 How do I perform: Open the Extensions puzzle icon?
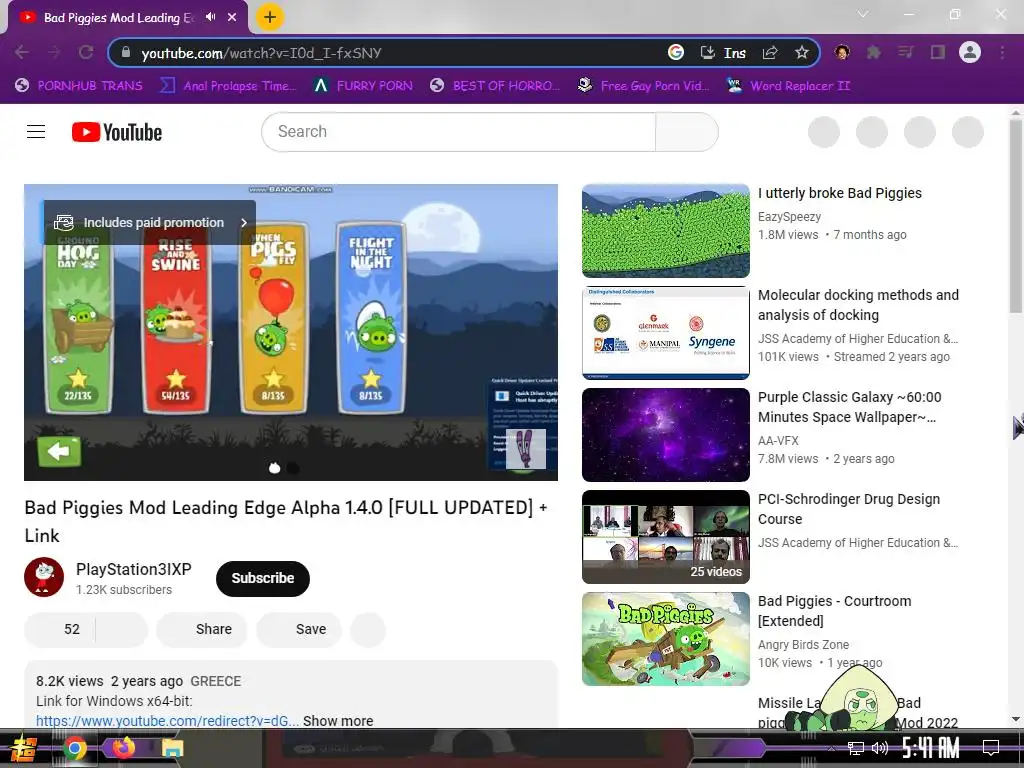tap(873, 52)
